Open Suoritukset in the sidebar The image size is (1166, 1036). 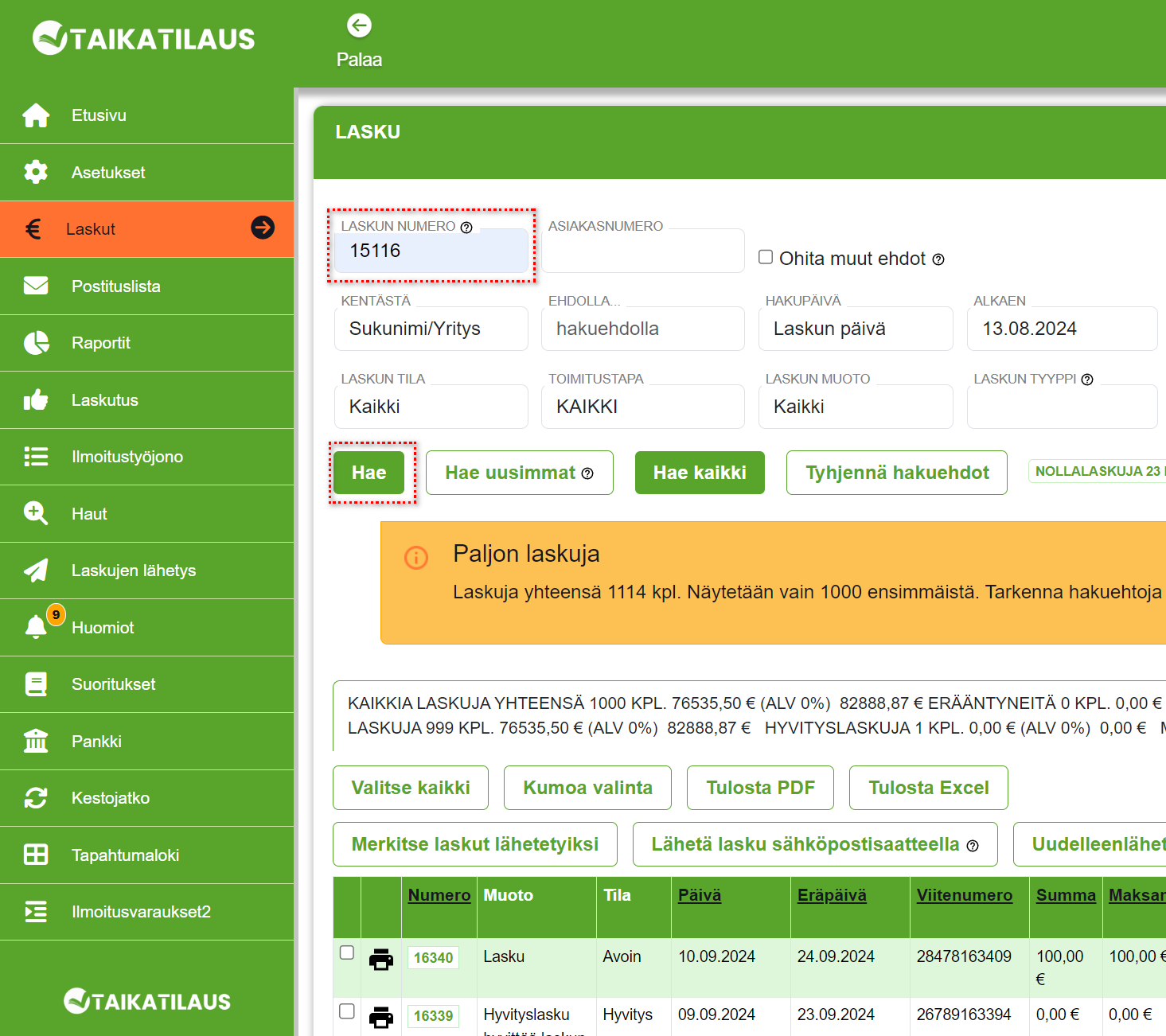[x=147, y=684]
